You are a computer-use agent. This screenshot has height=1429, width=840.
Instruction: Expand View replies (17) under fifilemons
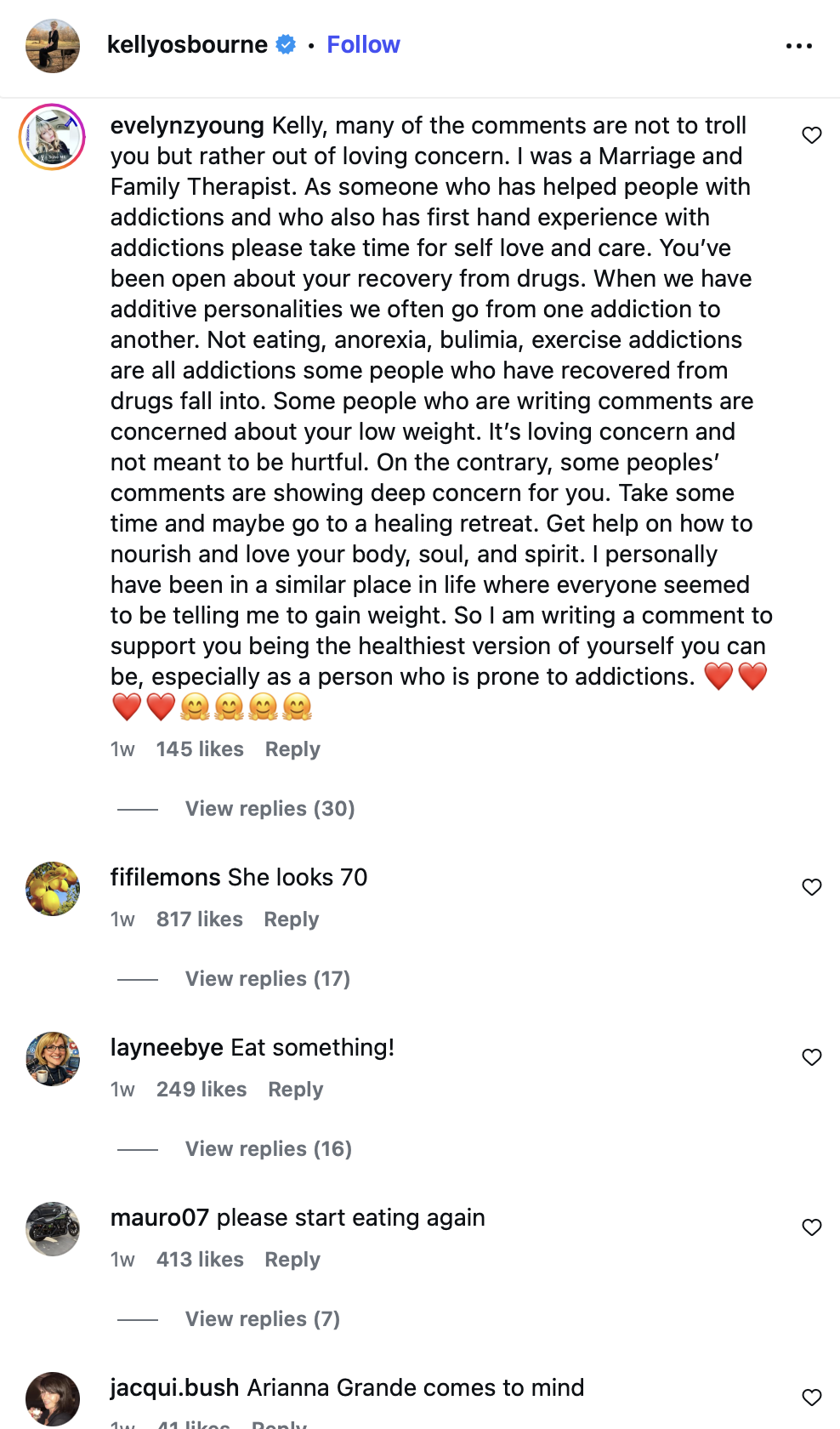point(267,979)
